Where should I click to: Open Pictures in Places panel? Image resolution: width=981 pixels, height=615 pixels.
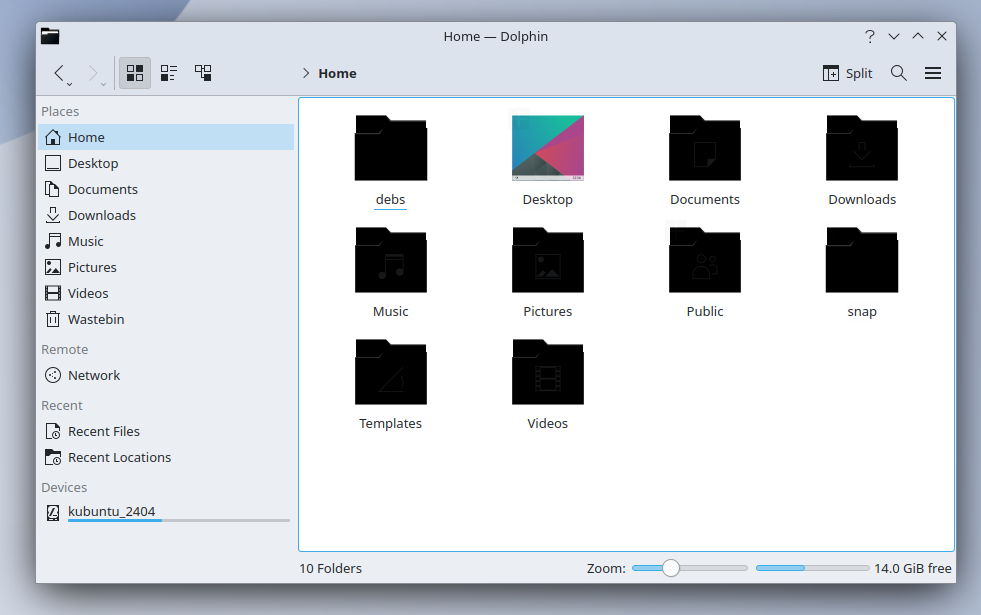pyautogui.click(x=166, y=267)
